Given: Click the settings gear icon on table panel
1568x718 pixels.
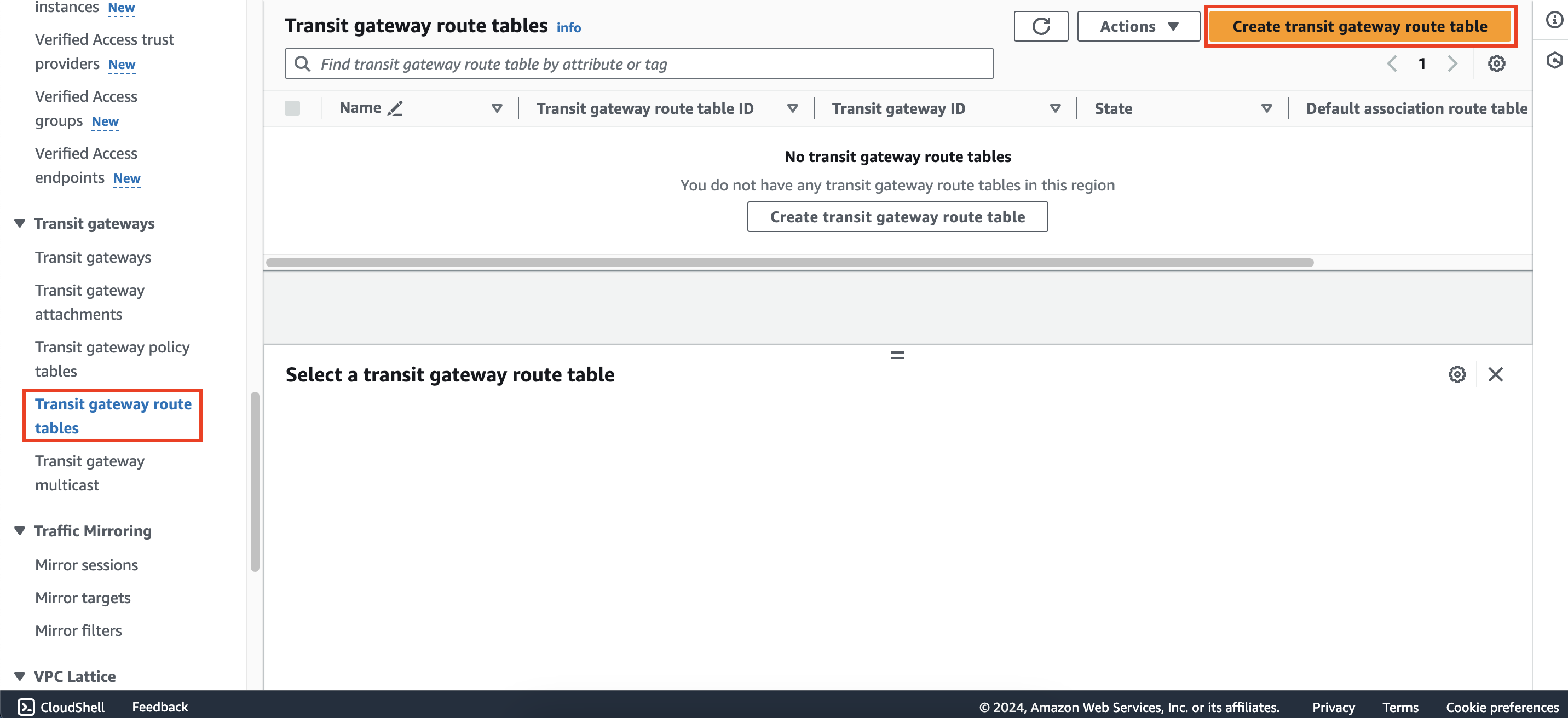Looking at the screenshot, I should pyautogui.click(x=1497, y=64).
